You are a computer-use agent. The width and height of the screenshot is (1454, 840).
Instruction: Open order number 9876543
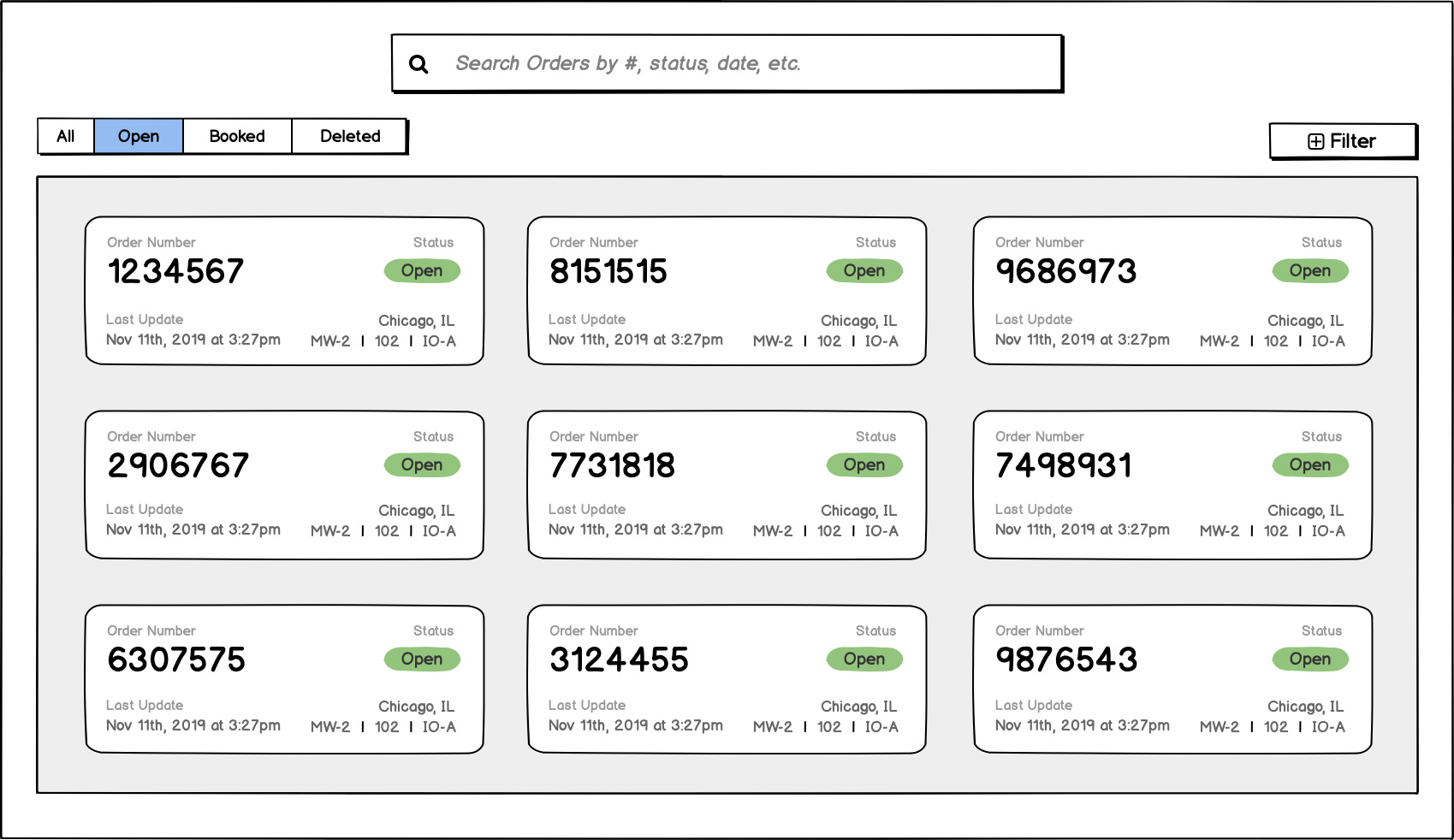point(1066,660)
